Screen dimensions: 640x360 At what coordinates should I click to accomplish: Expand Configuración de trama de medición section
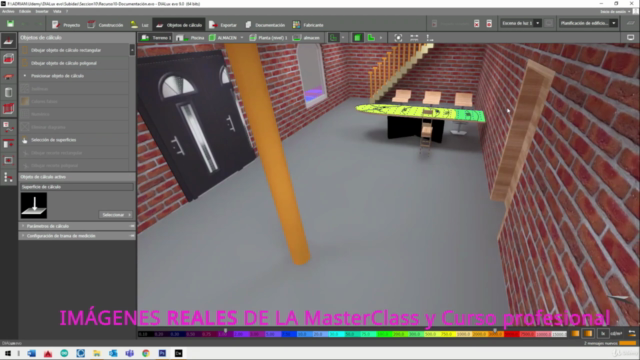pyautogui.click(x=77, y=236)
